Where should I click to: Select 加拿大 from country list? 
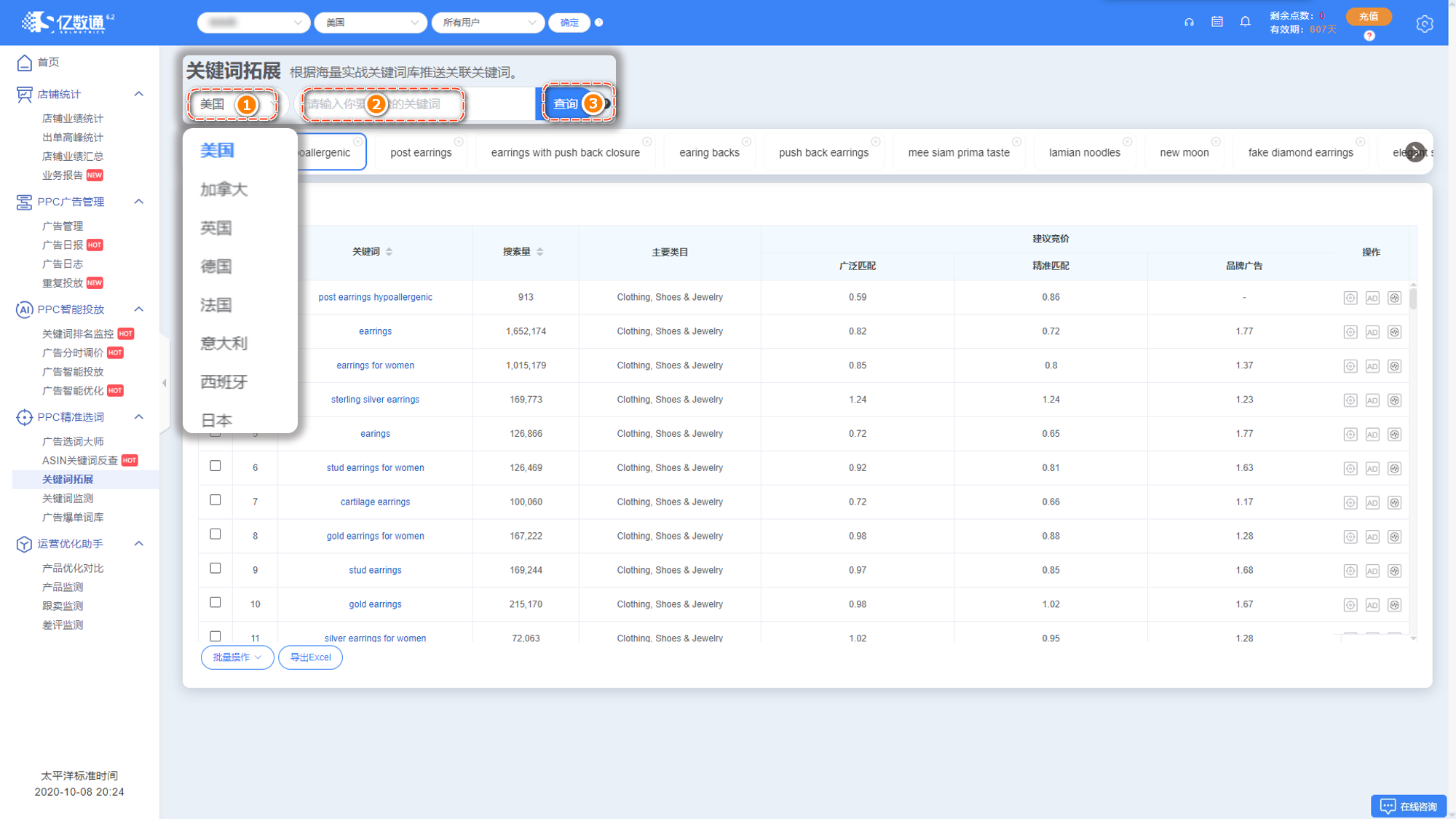[224, 190]
